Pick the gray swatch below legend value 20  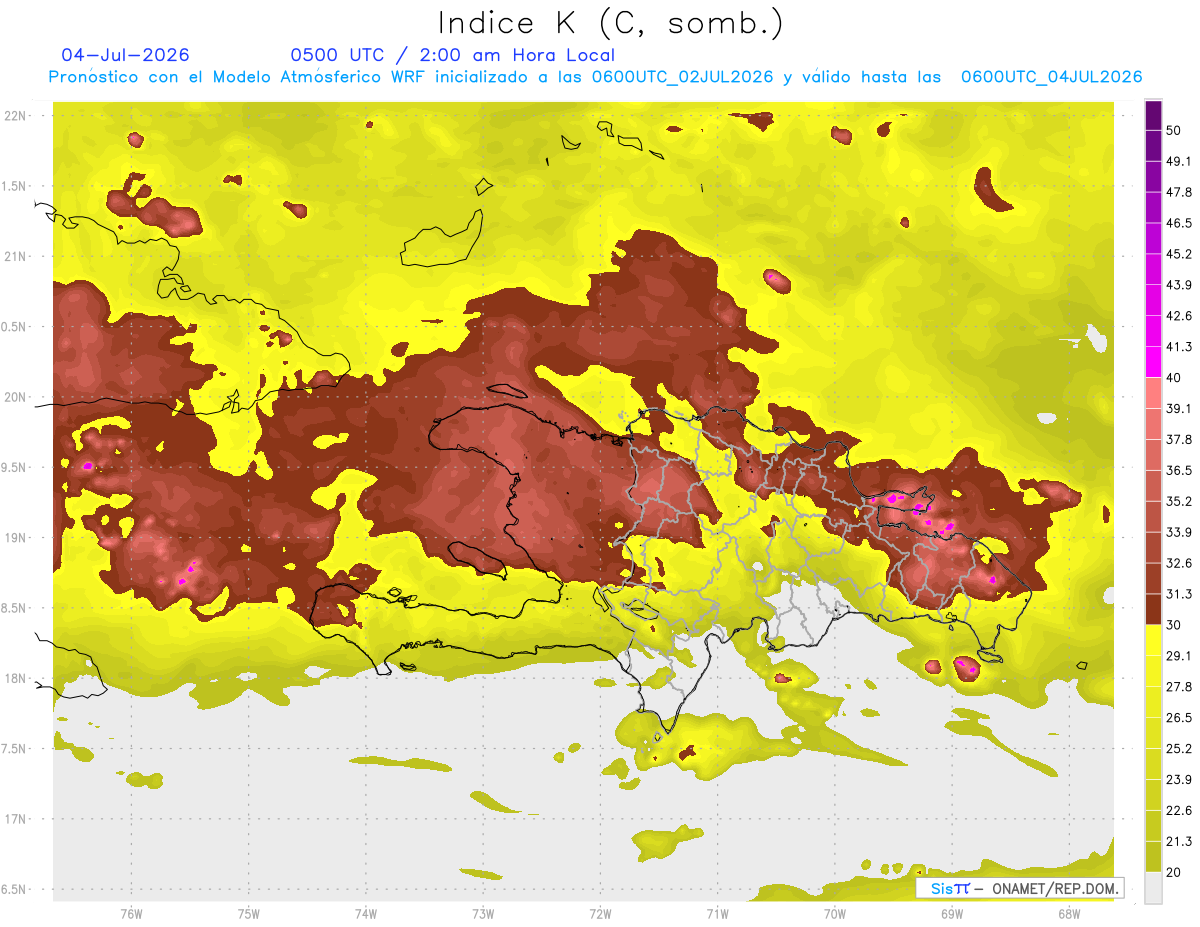[x=1153, y=887]
